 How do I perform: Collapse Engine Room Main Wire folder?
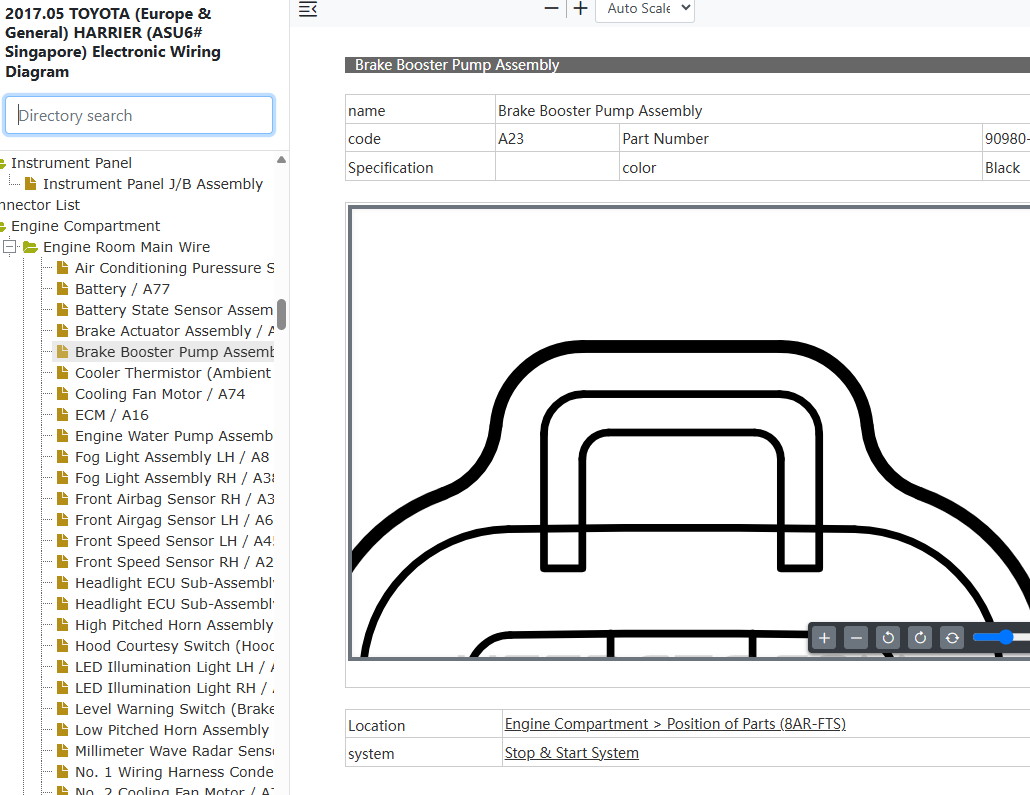click(x=9, y=247)
